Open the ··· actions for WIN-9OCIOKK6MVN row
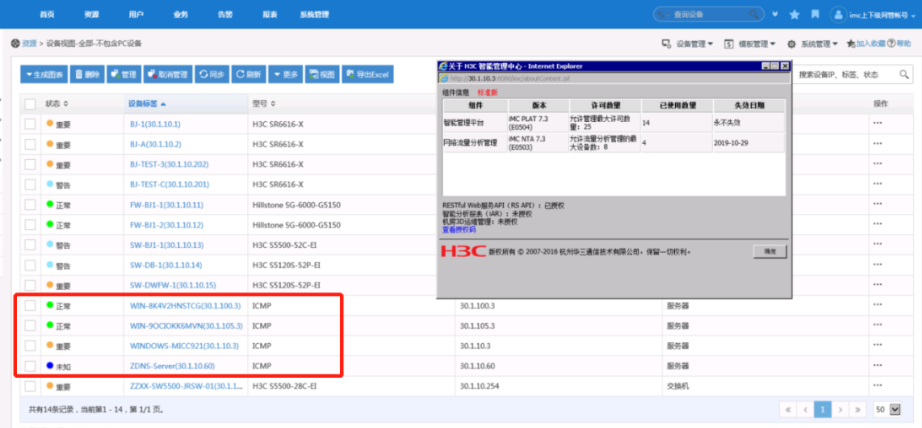922x428 pixels. click(x=878, y=326)
